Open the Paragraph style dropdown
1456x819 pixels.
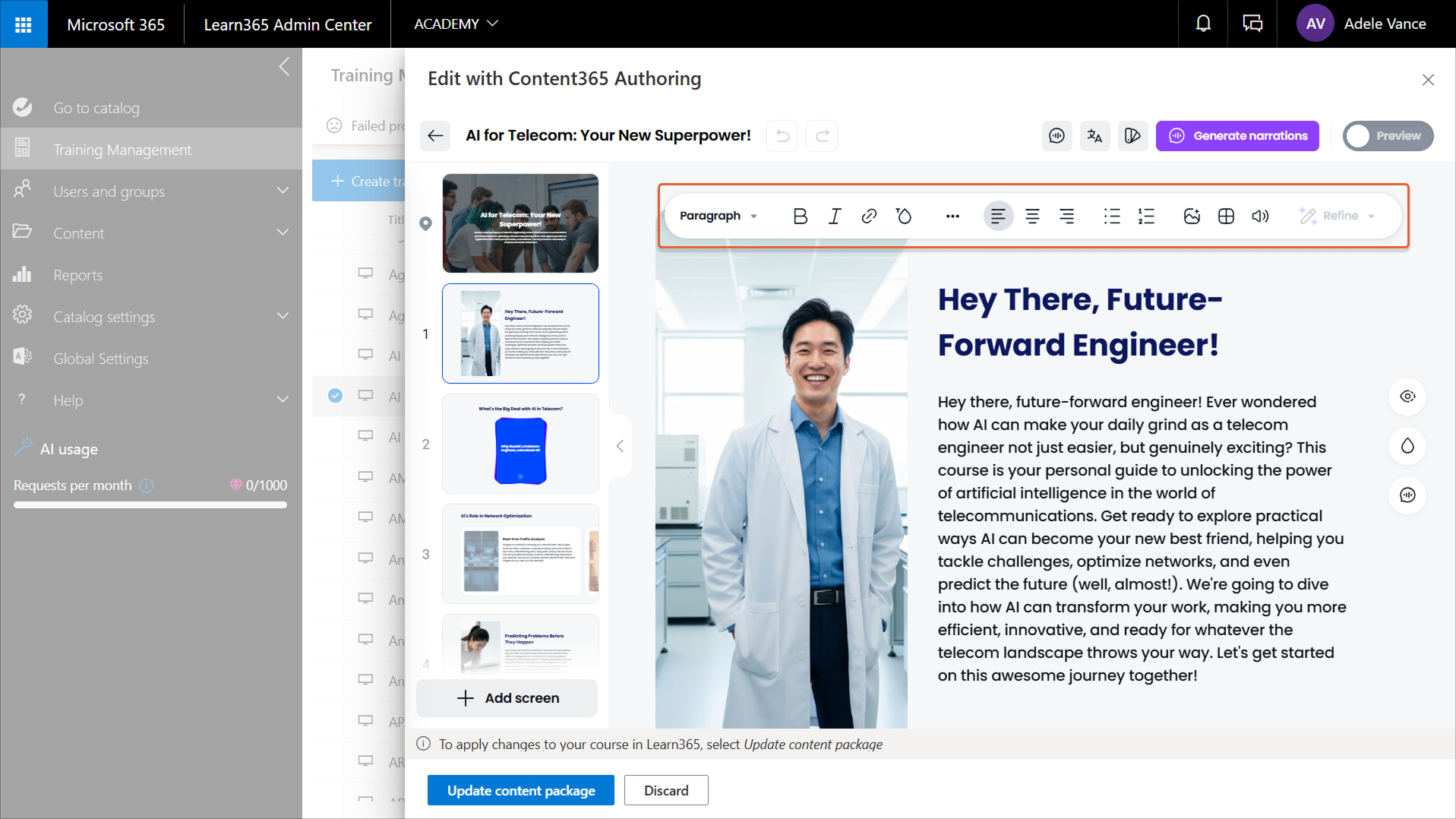click(x=718, y=217)
